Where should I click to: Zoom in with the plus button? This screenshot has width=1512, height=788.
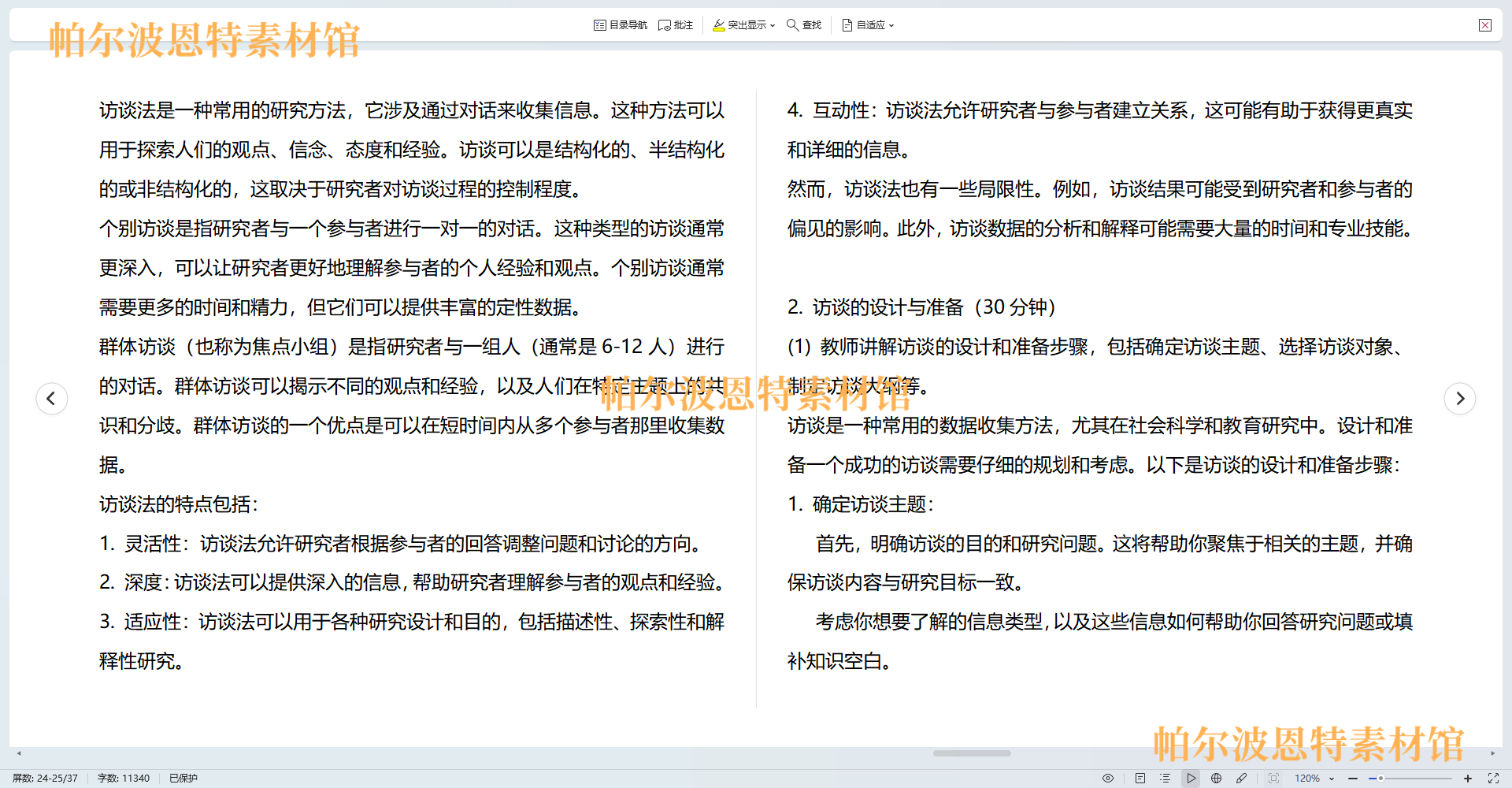click(1468, 778)
